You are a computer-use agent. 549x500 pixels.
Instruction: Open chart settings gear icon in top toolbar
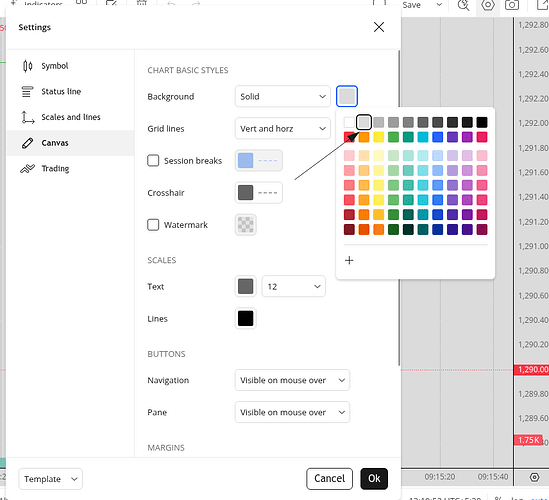(488, 5)
